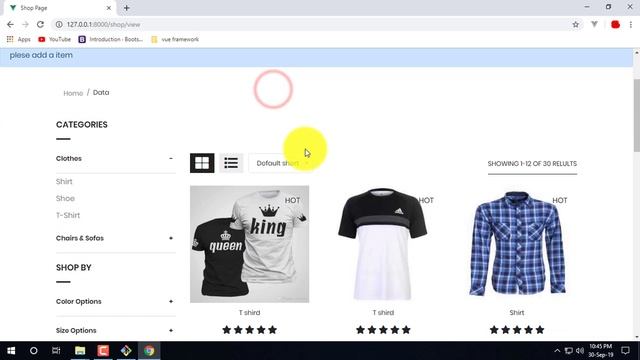640x360 pixels.
Task: Click the browser forward arrow
Action: (x=25, y=24)
